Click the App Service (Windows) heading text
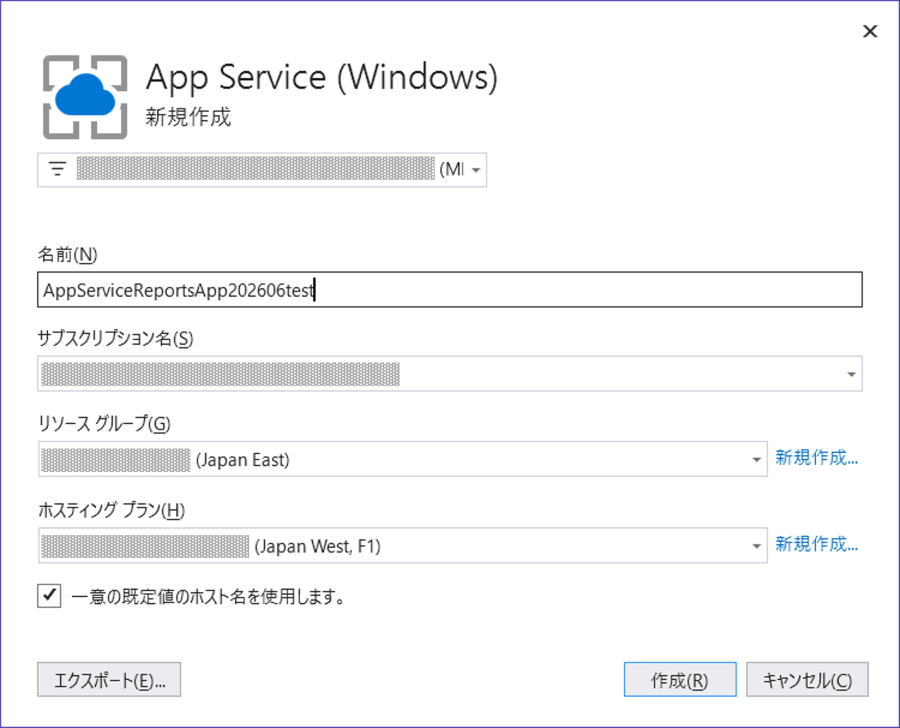This screenshot has height=728, width=900. [x=321, y=77]
